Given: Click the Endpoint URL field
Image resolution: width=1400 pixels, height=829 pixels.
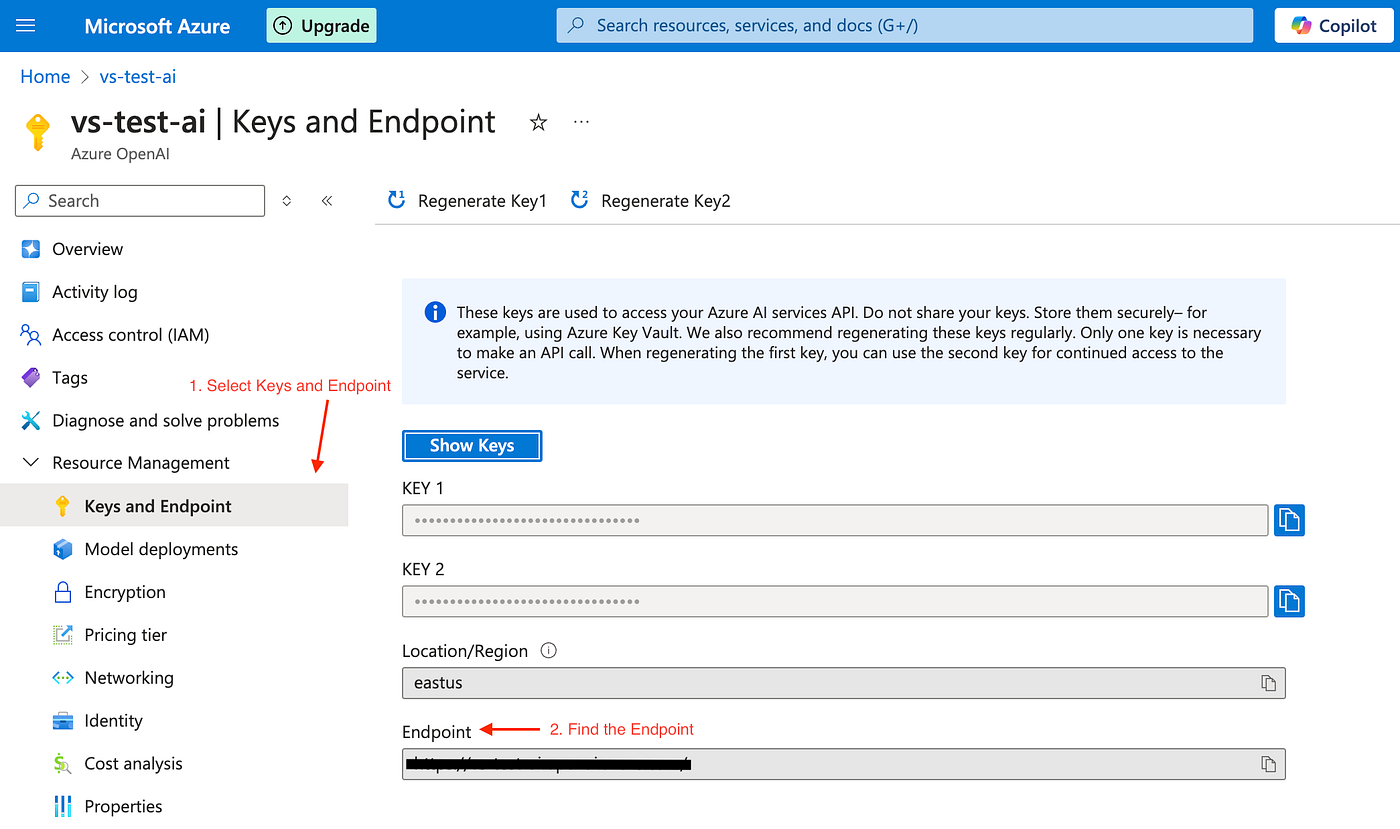Looking at the screenshot, I should 843,764.
